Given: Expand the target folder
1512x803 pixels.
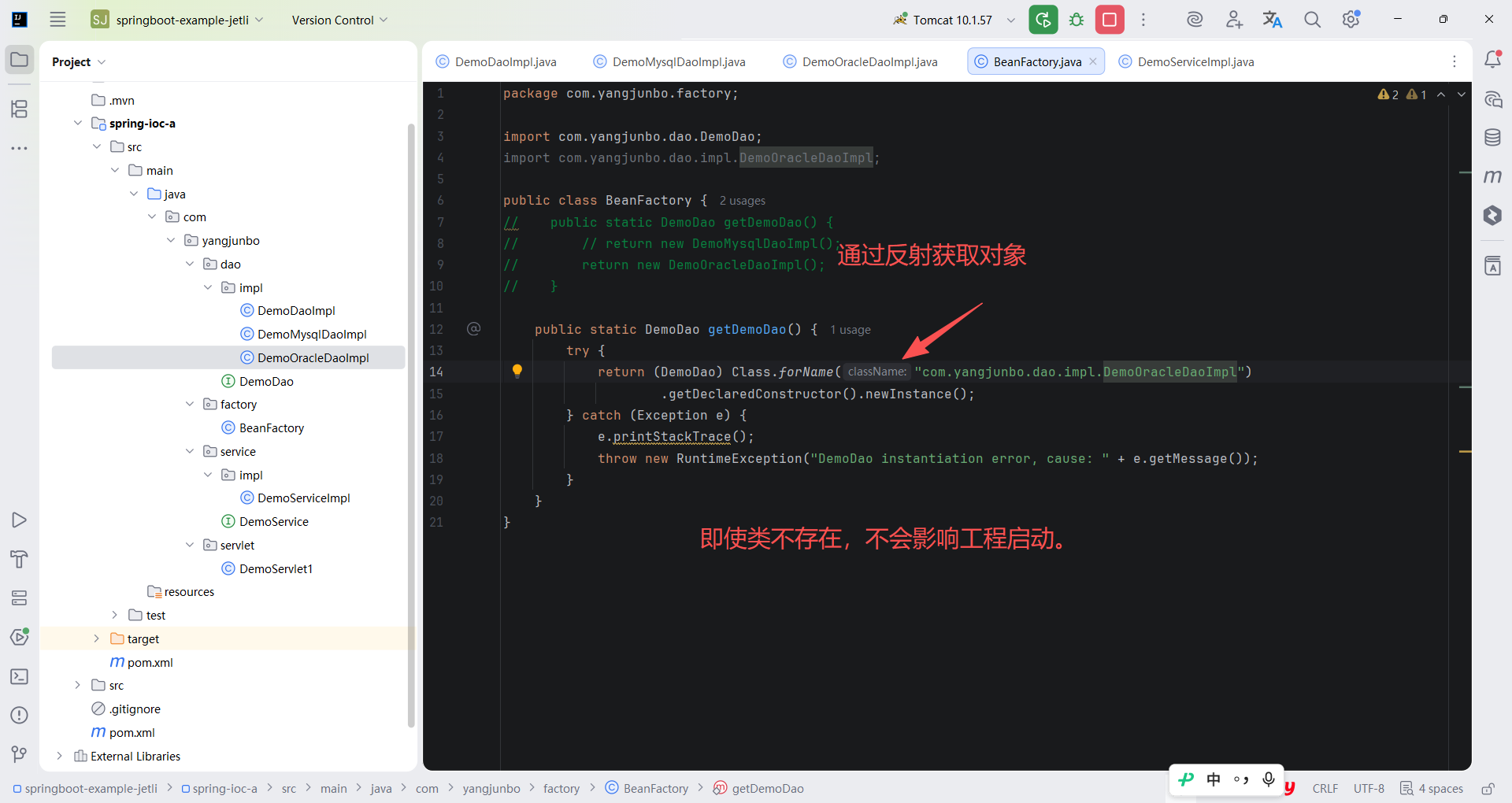Looking at the screenshot, I should click(96, 638).
